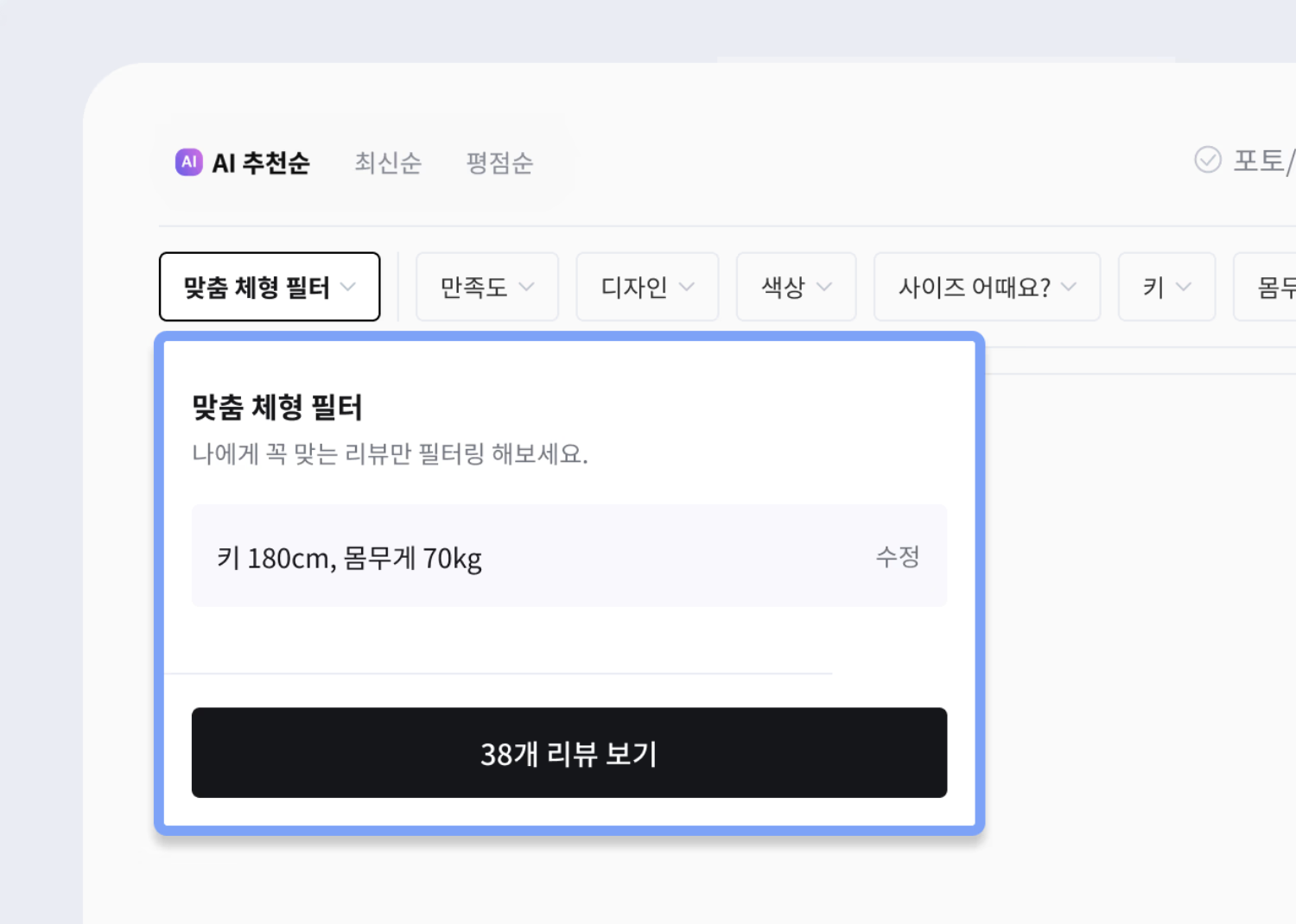Image resolution: width=1296 pixels, height=924 pixels.
Task: Sort reviews by 평점순
Action: (499, 162)
